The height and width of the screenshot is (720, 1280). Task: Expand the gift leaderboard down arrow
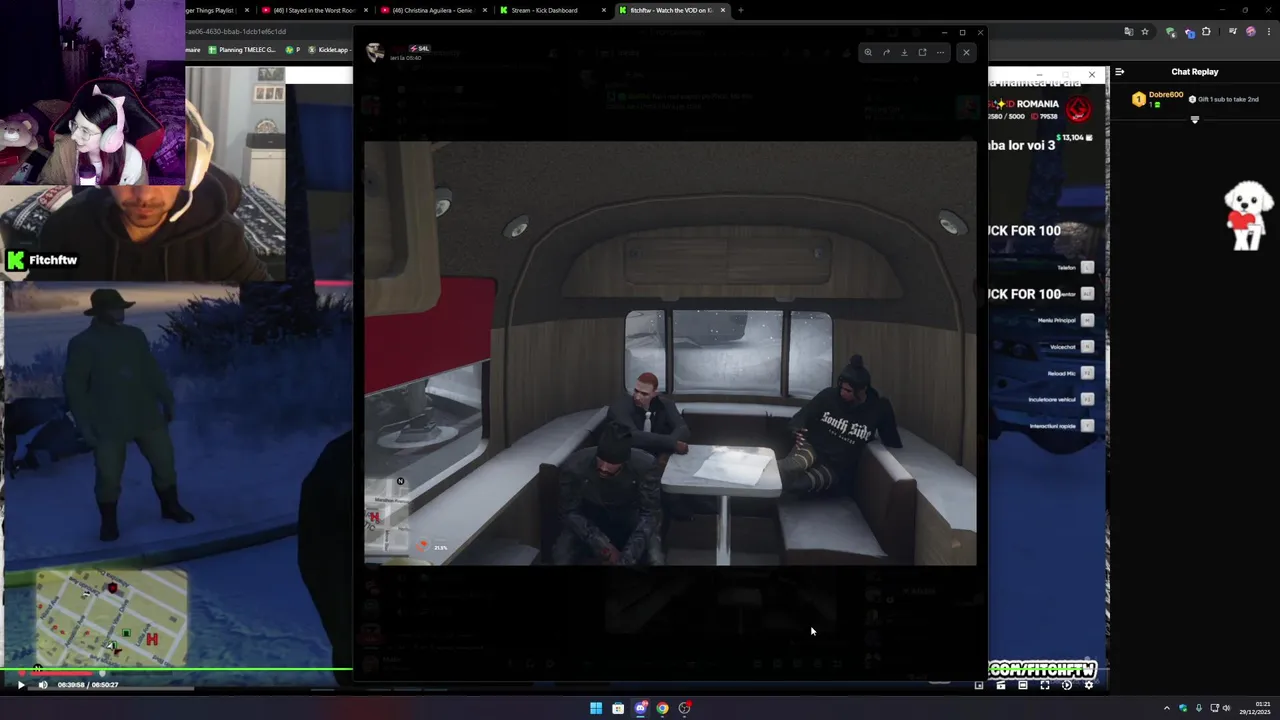point(1194,120)
